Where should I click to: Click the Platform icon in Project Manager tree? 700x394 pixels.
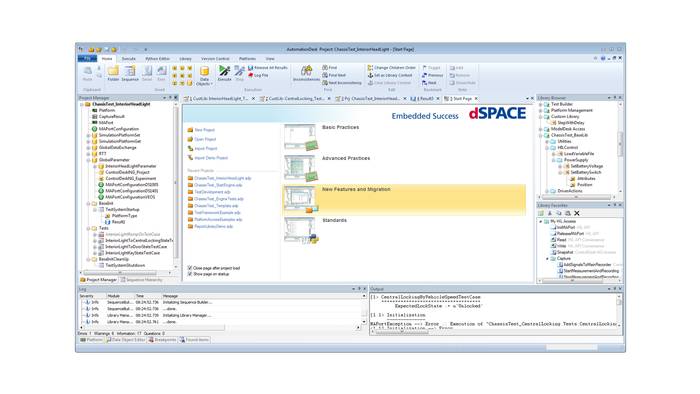point(95,110)
